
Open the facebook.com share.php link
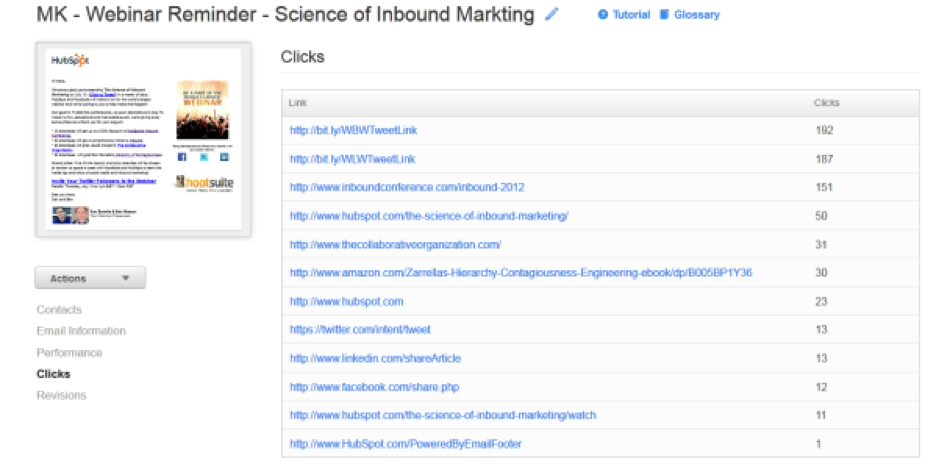click(x=374, y=387)
